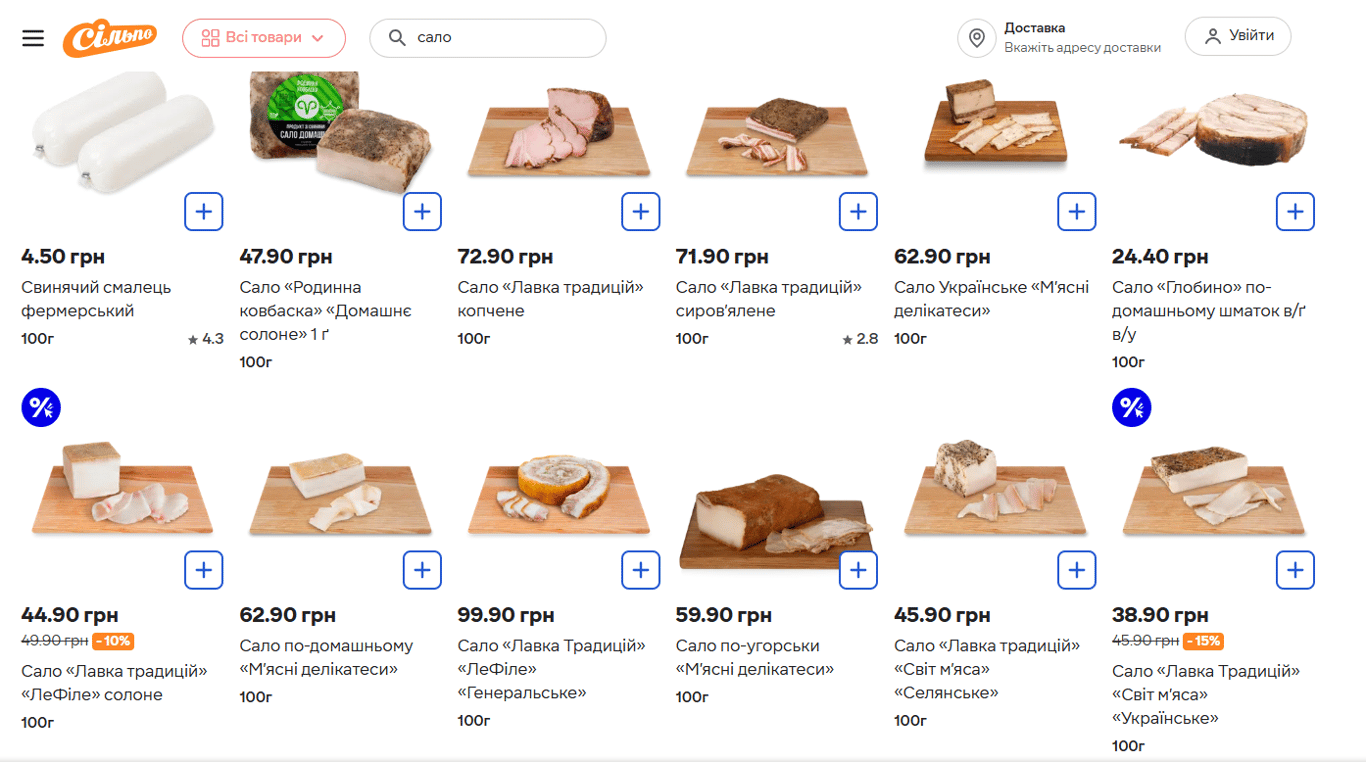Click discount badge on ЛеФіле солоне
The width and height of the screenshot is (1366, 762).
41,408
